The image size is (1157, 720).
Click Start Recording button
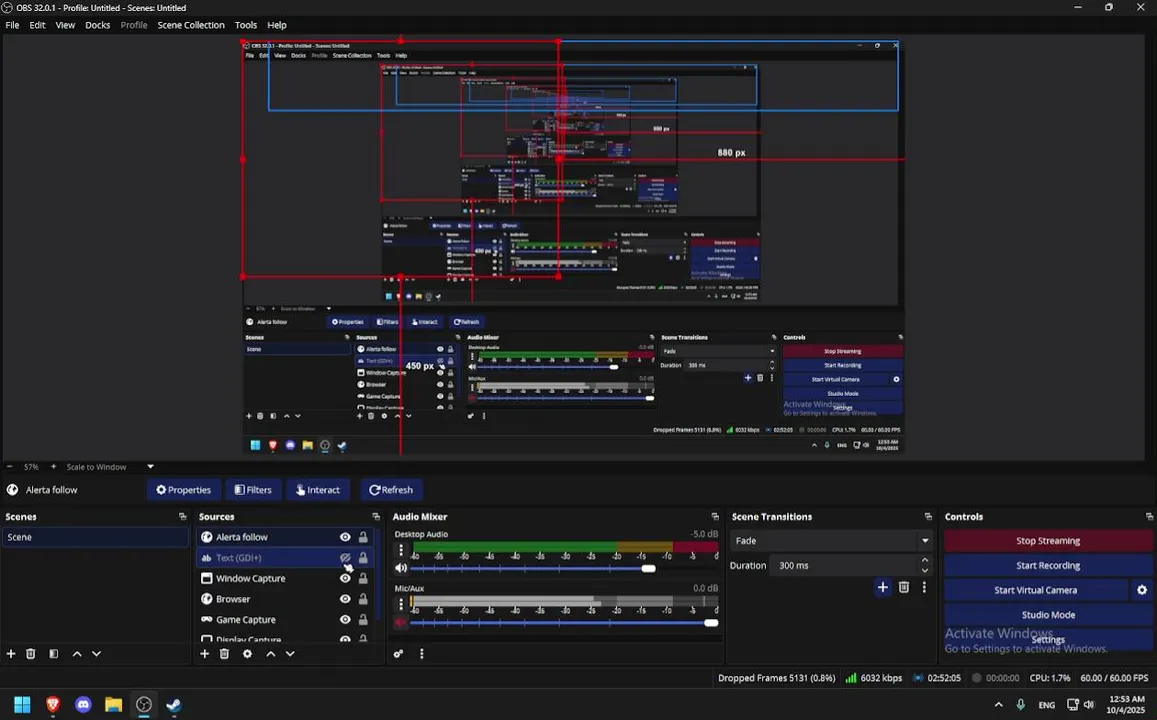click(x=1048, y=565)
